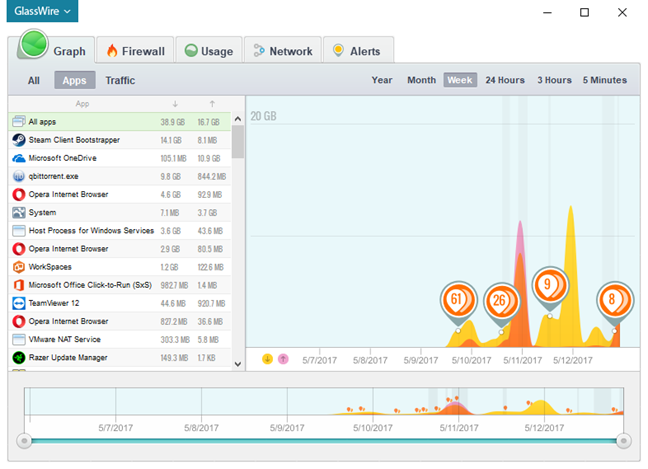This screenshot has height=469, width=648.
Task: Click the left timeline range slider handle
Action: [24, 441]
